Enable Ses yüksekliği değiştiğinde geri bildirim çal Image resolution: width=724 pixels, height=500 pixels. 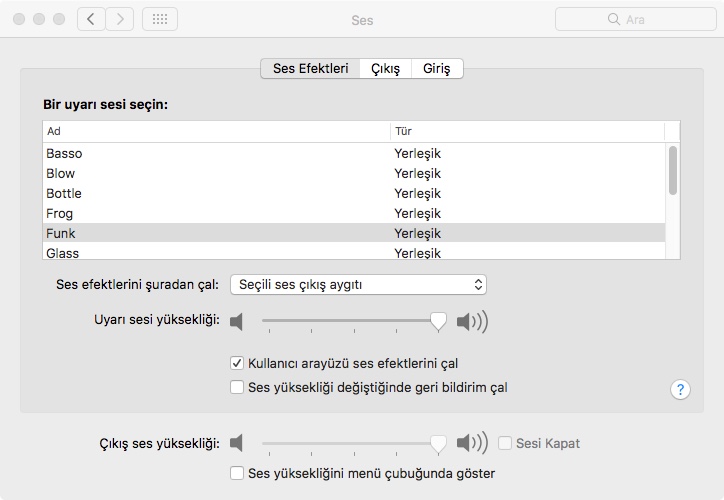tap(237, 387)
